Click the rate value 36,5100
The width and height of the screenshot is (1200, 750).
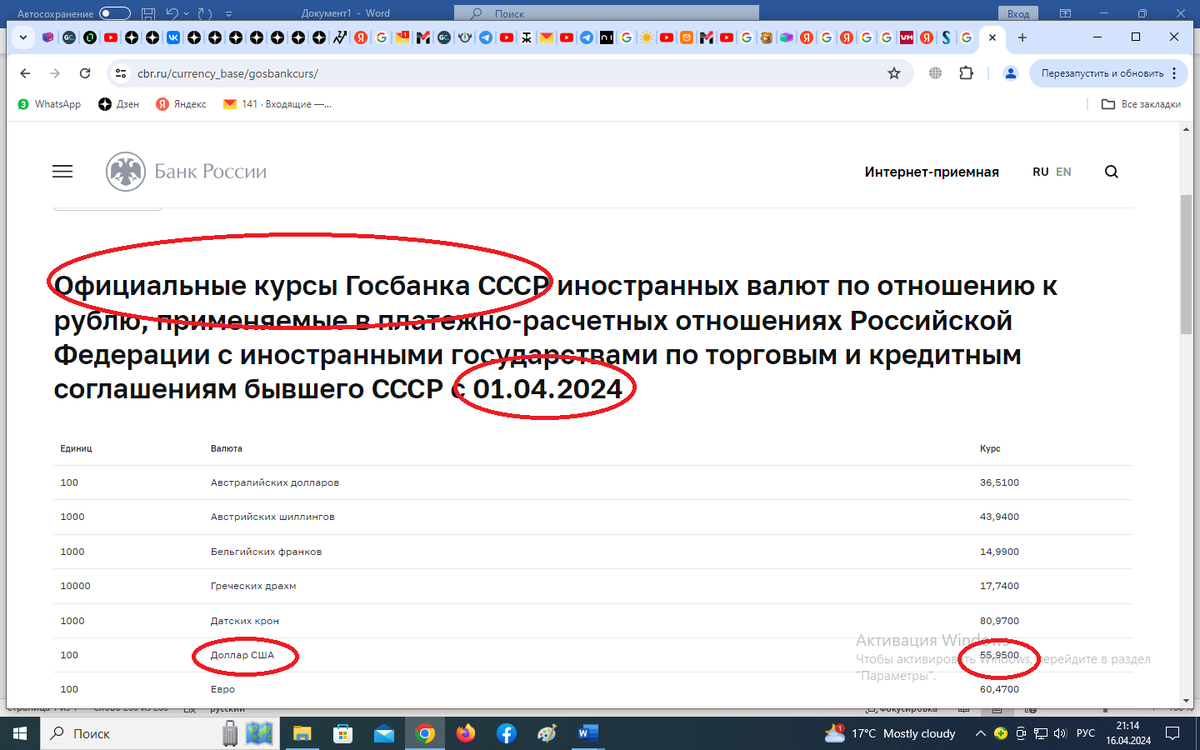[999, 482]
